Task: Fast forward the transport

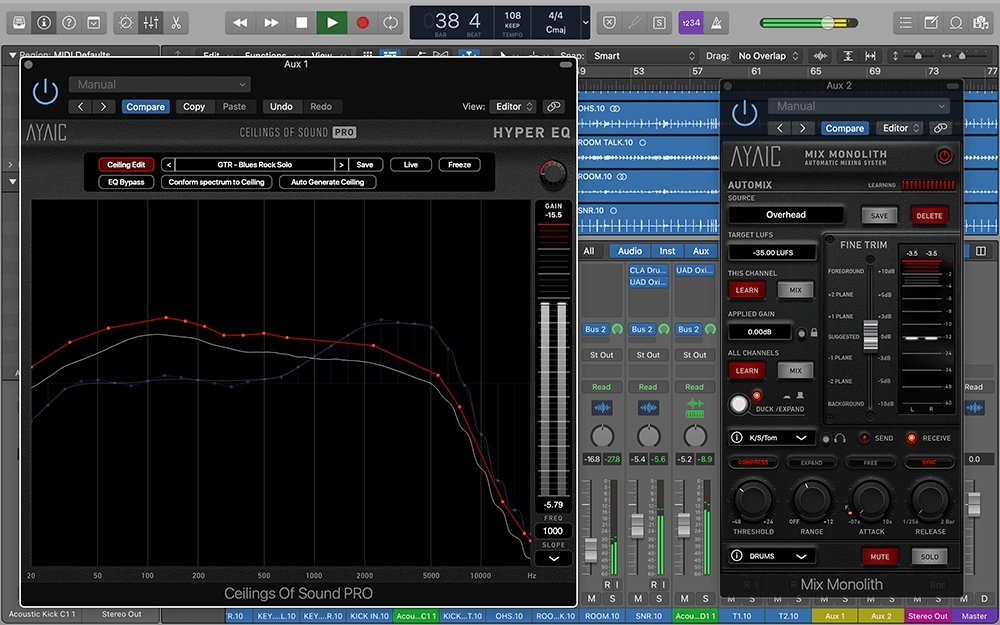Action: coord(271,23)
